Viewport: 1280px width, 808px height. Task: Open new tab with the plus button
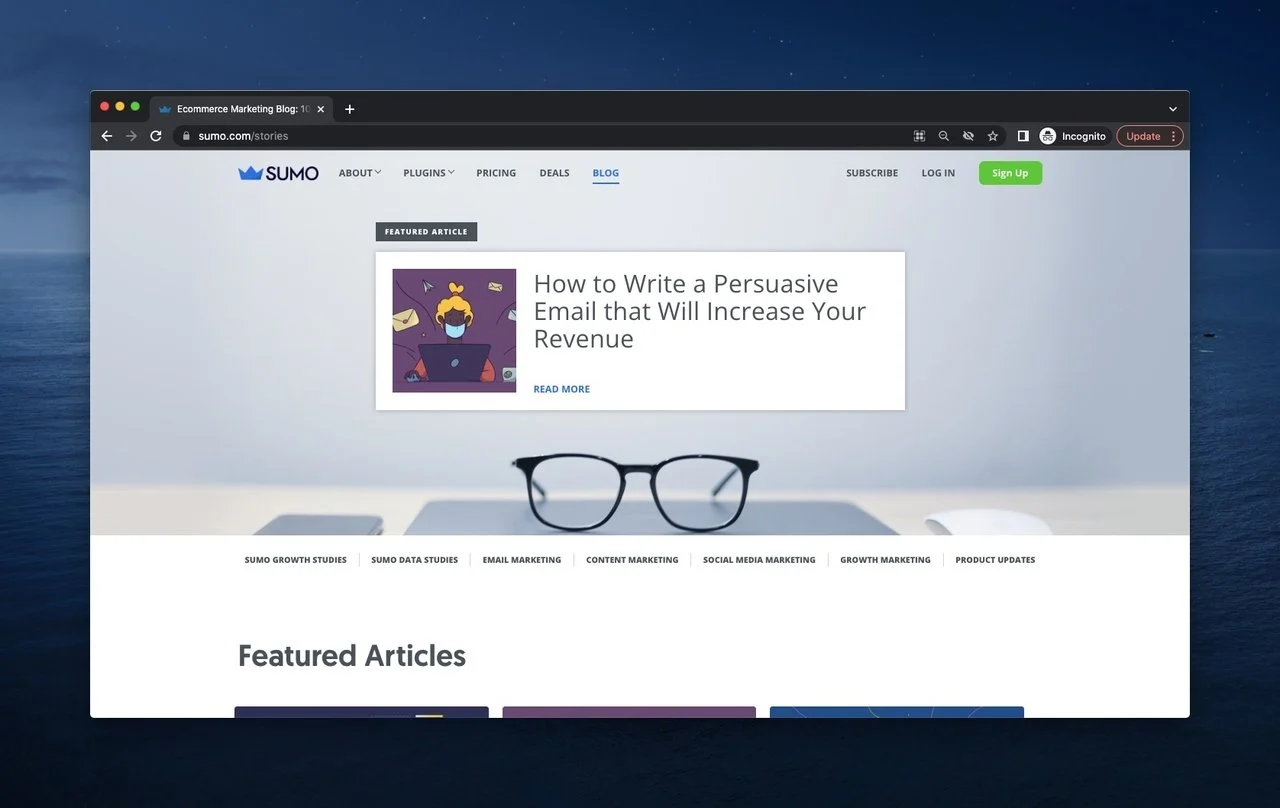point(349,109)
